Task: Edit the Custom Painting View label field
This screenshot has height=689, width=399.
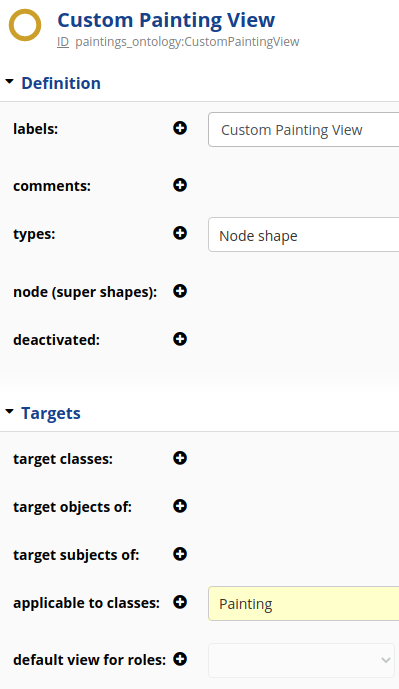Action: coord(304,130)
